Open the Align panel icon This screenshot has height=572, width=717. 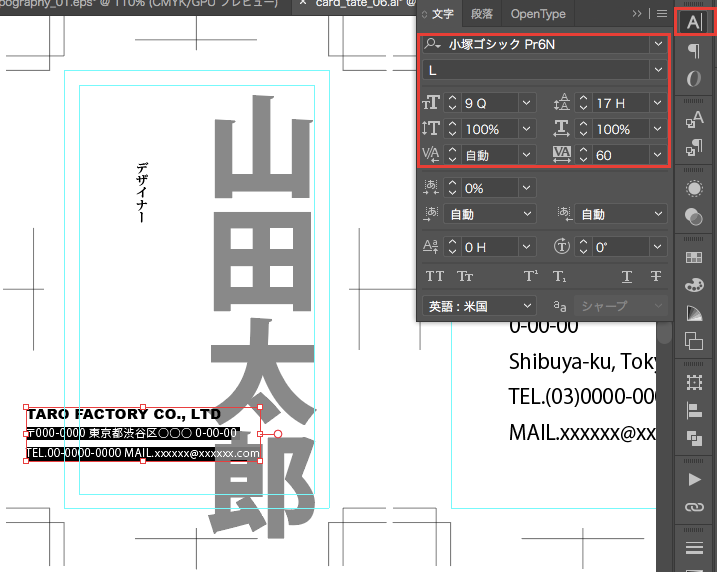coord(693,410)
